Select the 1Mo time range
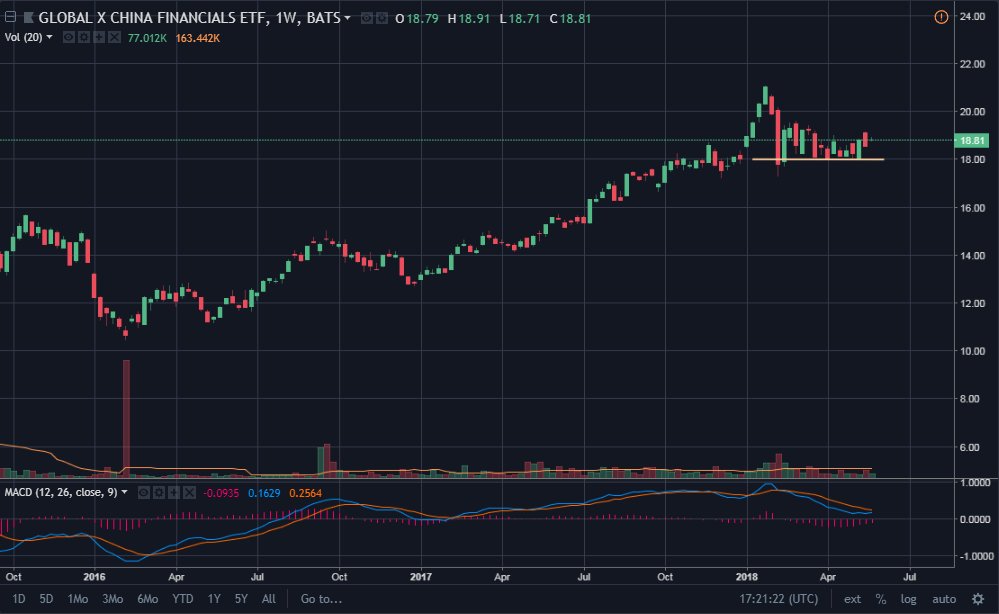999x614 pixels. 78,599
